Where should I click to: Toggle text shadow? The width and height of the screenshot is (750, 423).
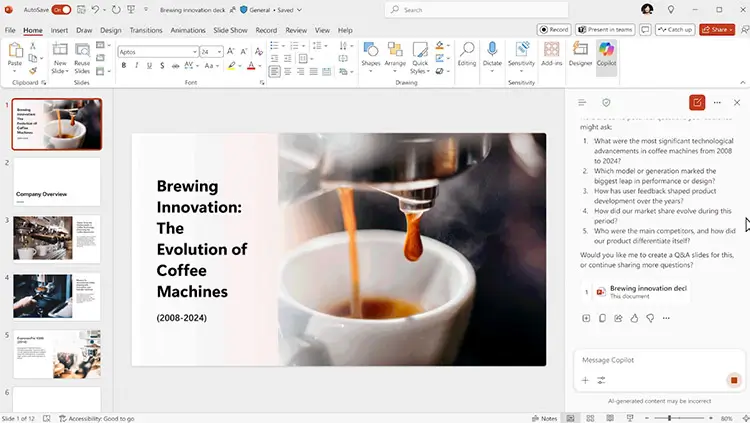(162, 66)
